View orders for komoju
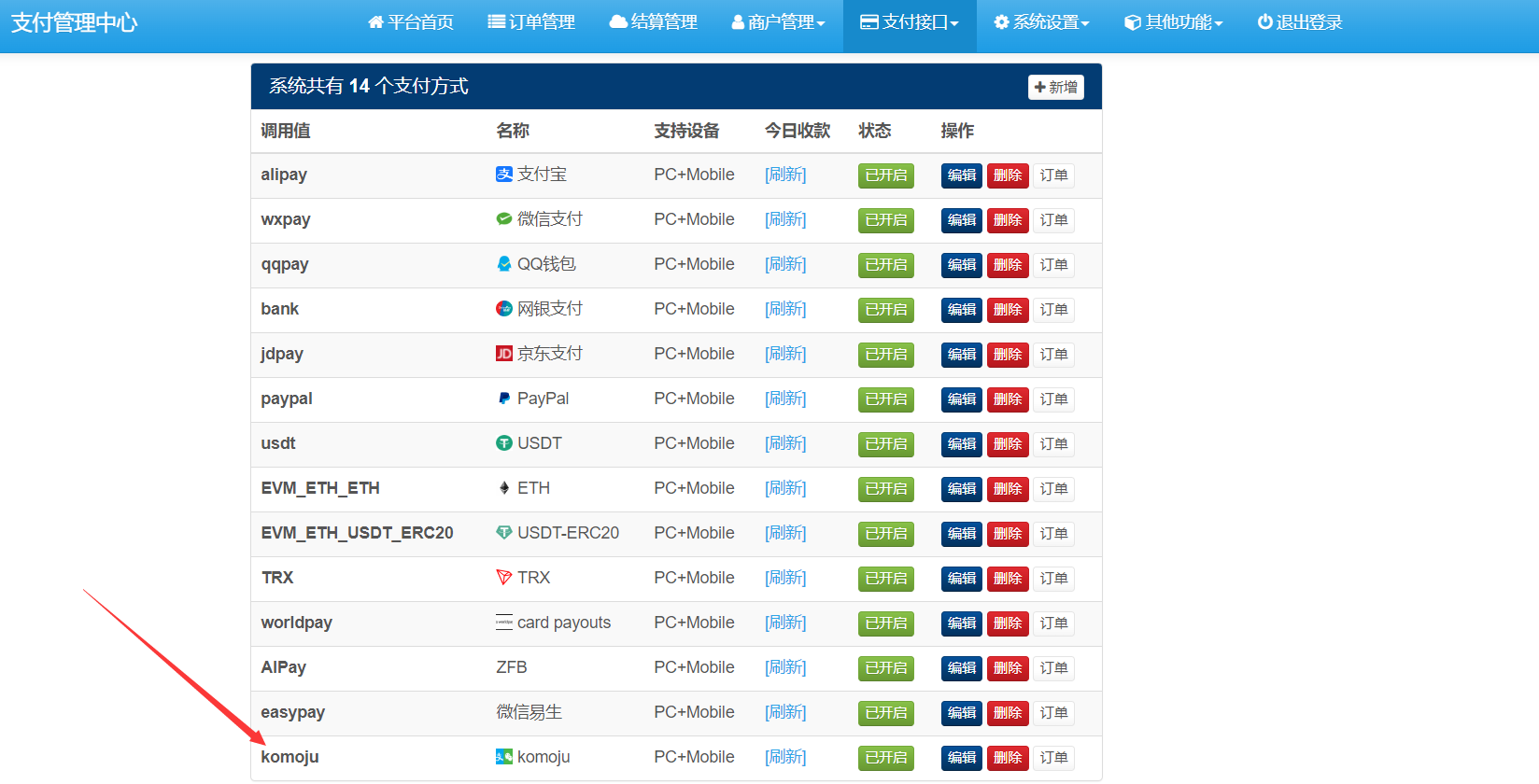 point(1053,758)
